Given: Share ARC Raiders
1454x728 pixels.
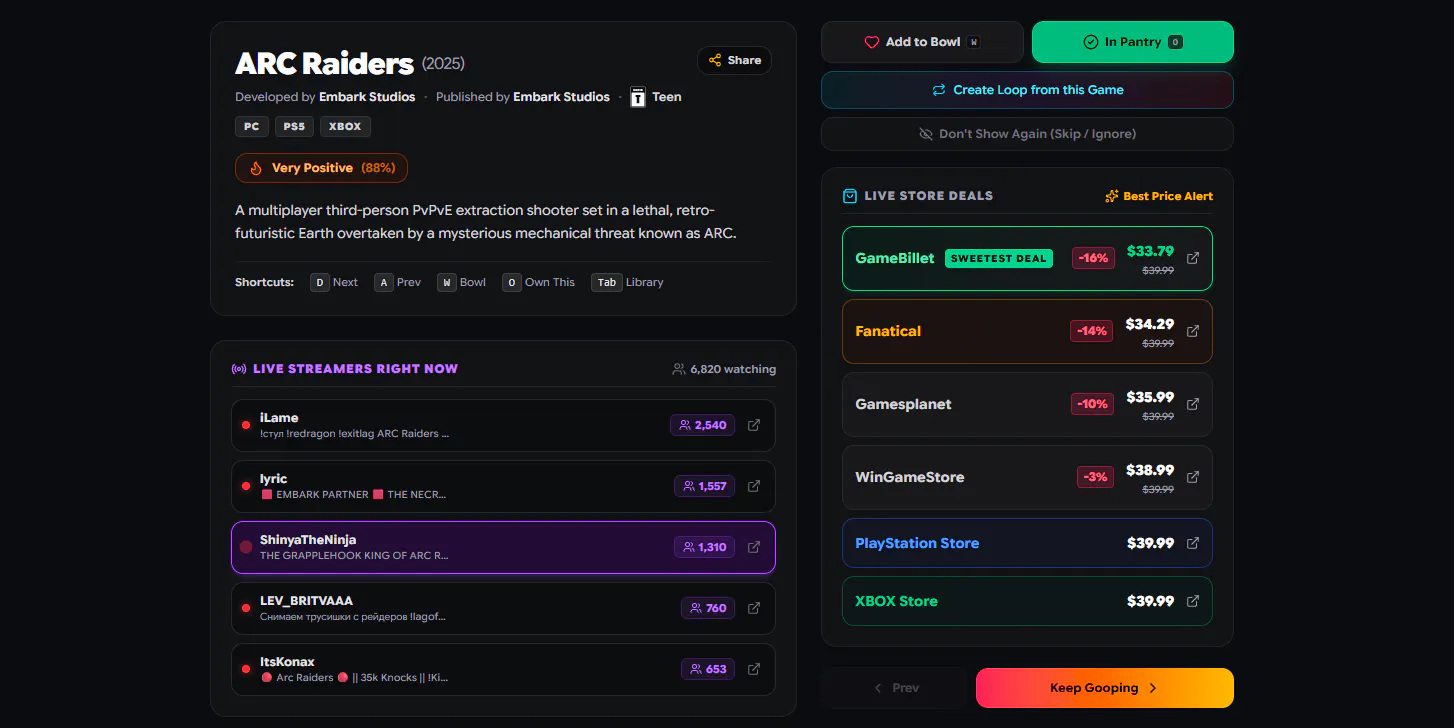Looking at the screenshot, I should 734,60.
